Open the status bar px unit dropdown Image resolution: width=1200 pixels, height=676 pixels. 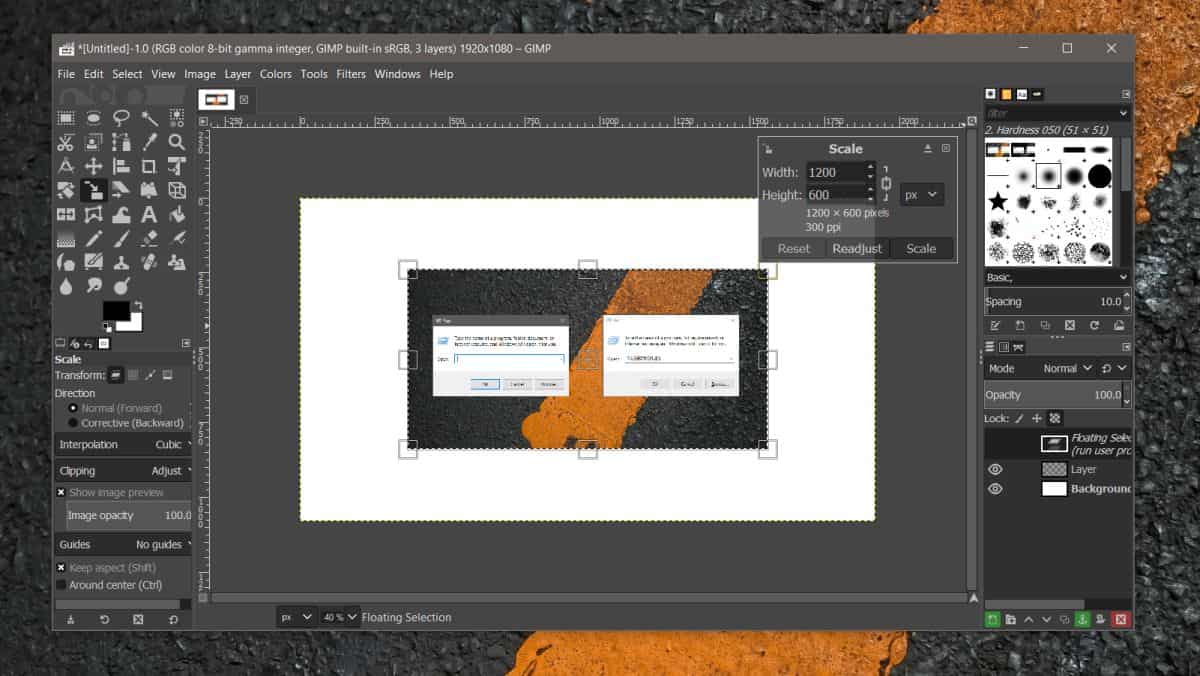pos(297,617)
